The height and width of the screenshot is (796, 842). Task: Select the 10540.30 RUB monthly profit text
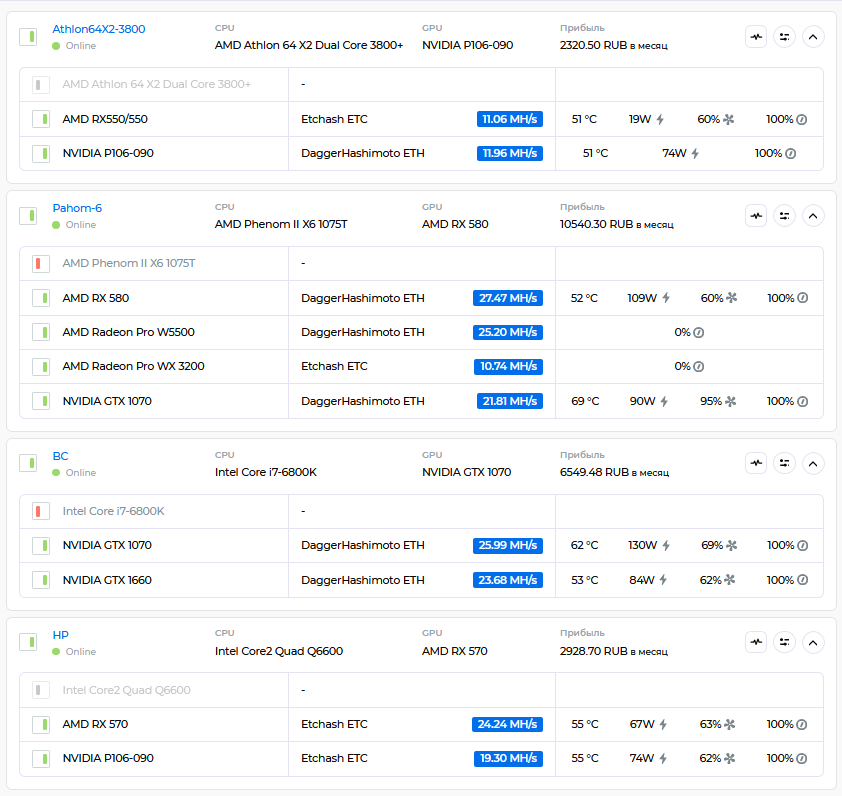[616, 225]
